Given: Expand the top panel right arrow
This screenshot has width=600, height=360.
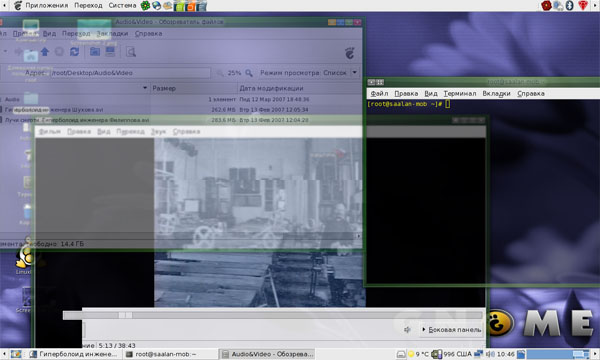Looking at the screenshot, I should coord(596,5).
